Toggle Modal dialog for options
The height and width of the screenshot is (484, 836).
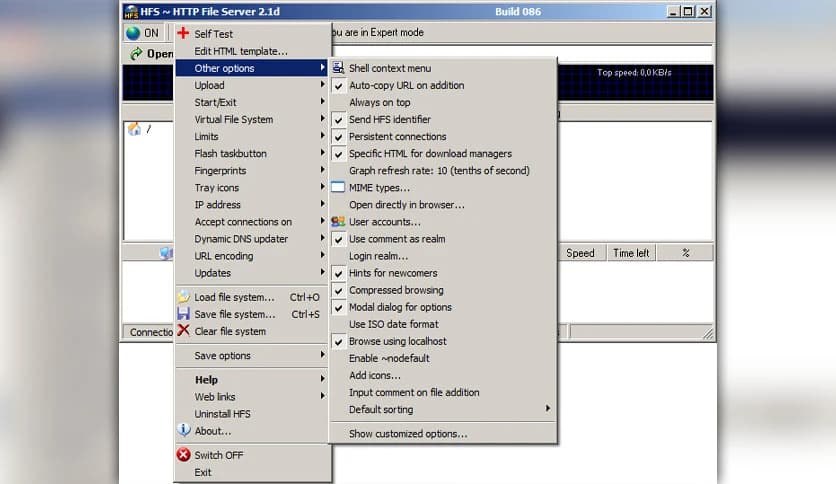pos(443,307)
